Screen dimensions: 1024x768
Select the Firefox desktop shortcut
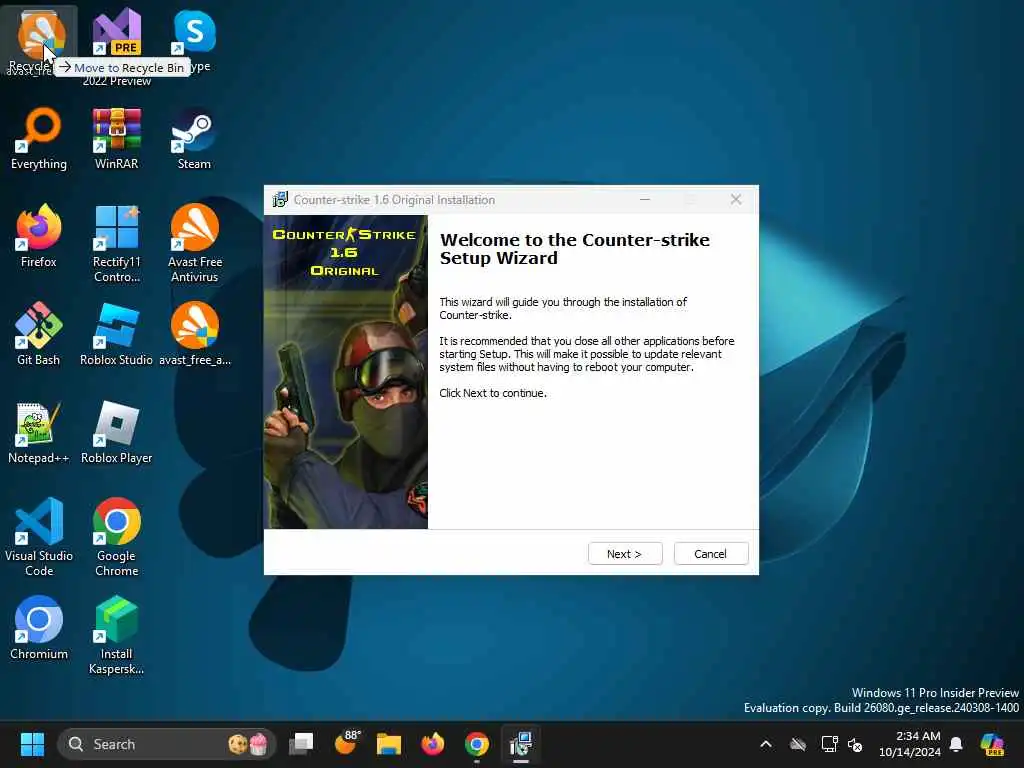pyautogui.click(x=39, y=236)
